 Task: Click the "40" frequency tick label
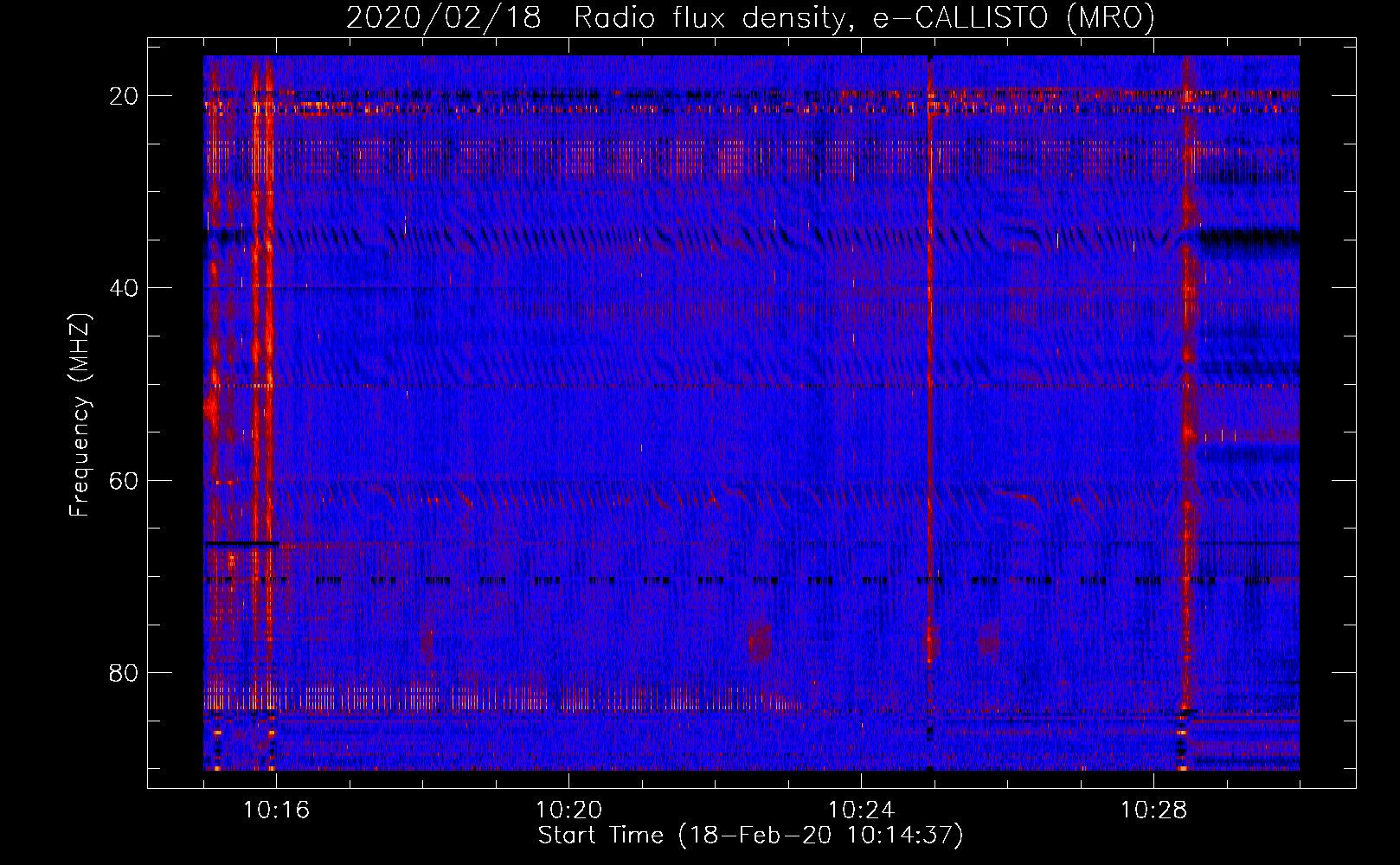(125, 288)
